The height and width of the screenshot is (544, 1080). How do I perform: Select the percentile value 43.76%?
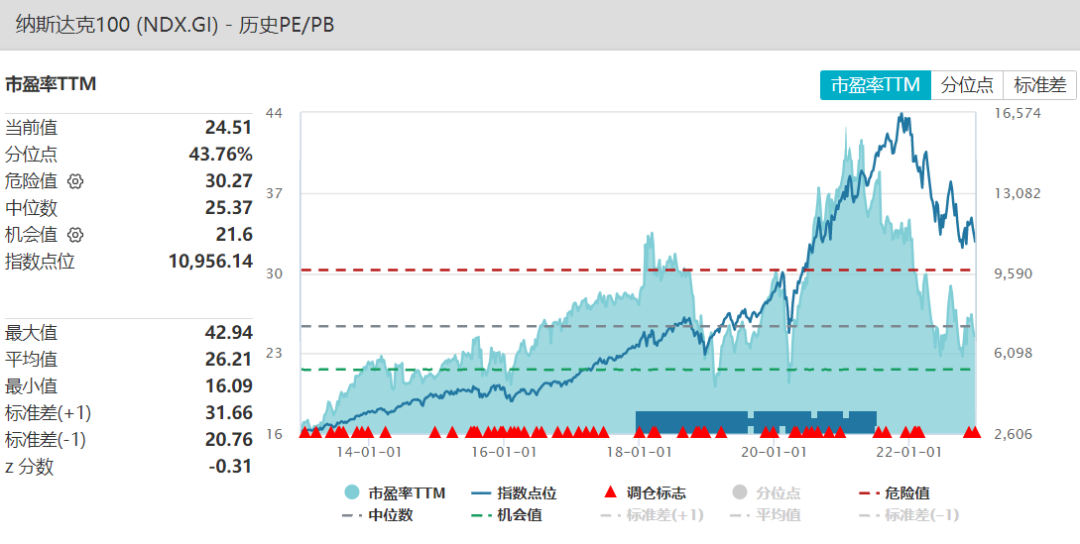point(220,154)
